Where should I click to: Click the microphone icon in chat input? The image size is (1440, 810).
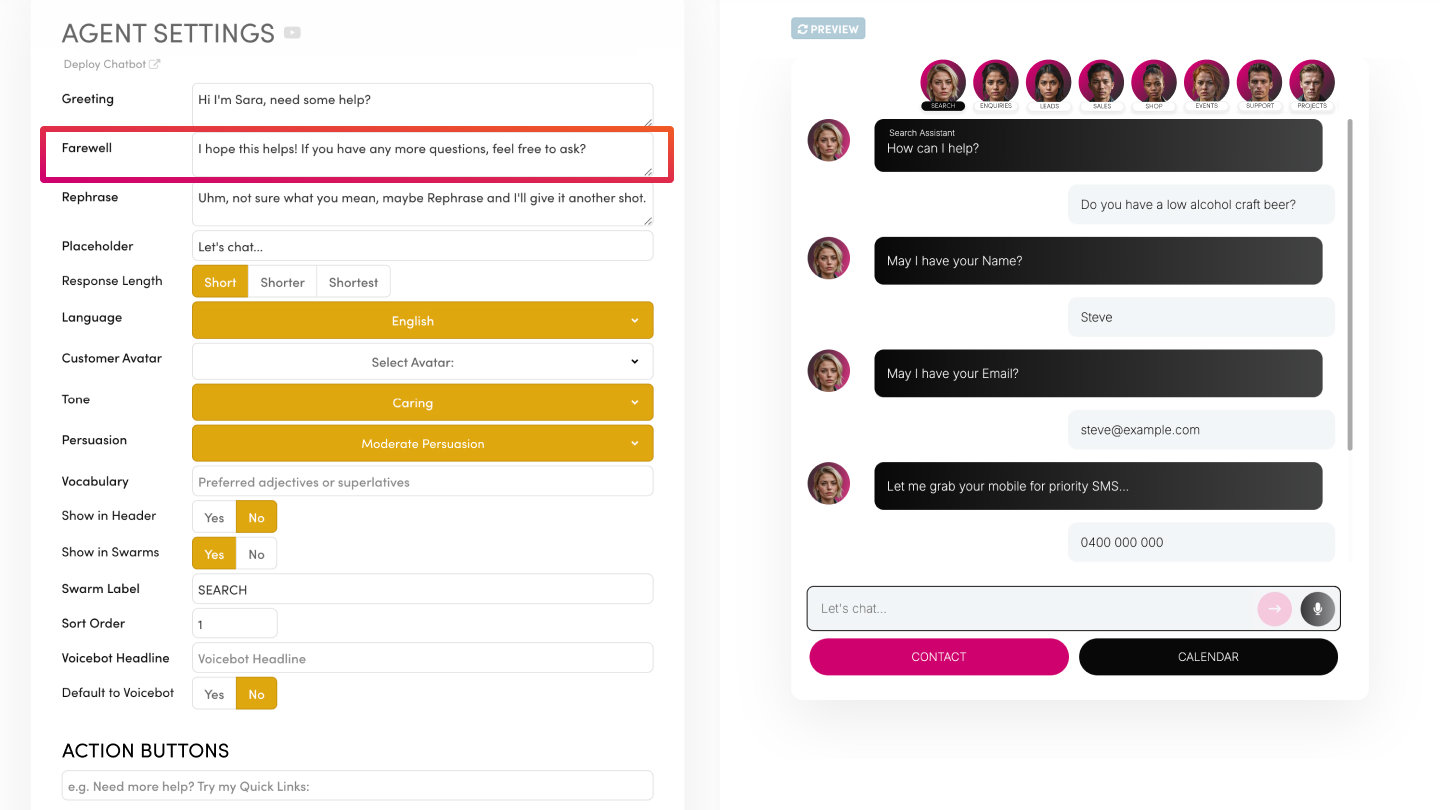1317,608
